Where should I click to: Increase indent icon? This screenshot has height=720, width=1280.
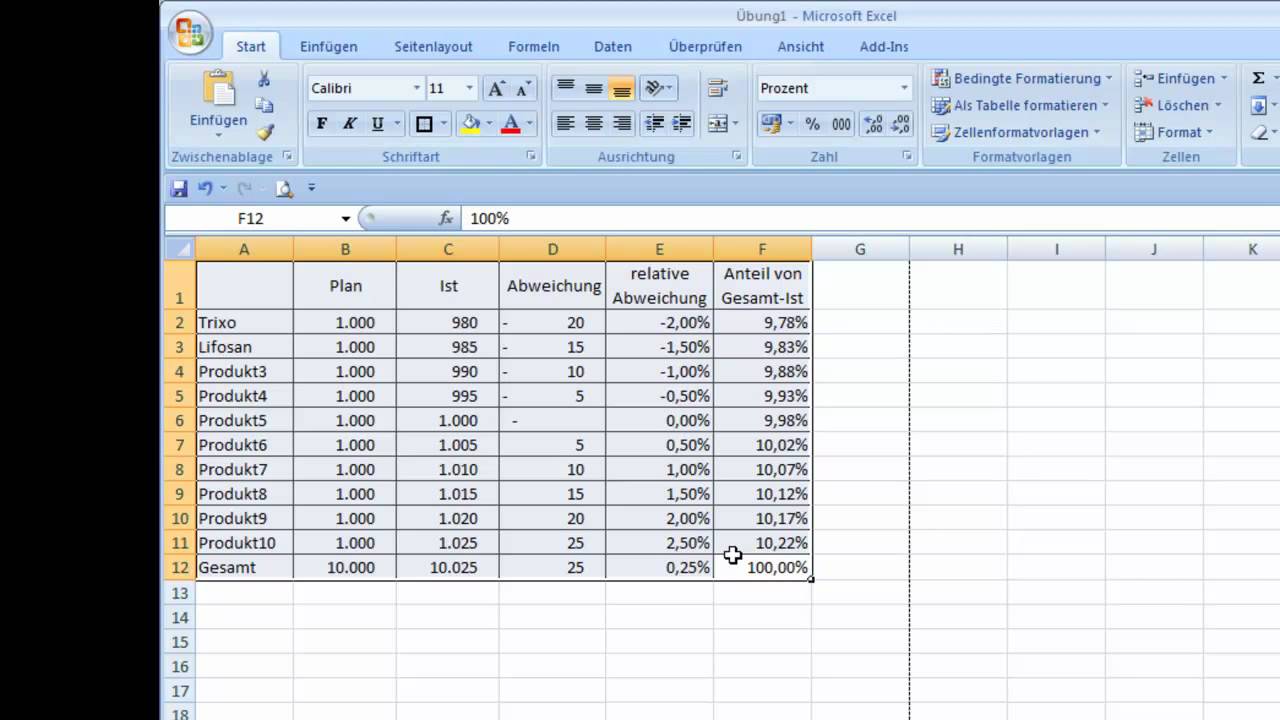(x=682, y=124)
